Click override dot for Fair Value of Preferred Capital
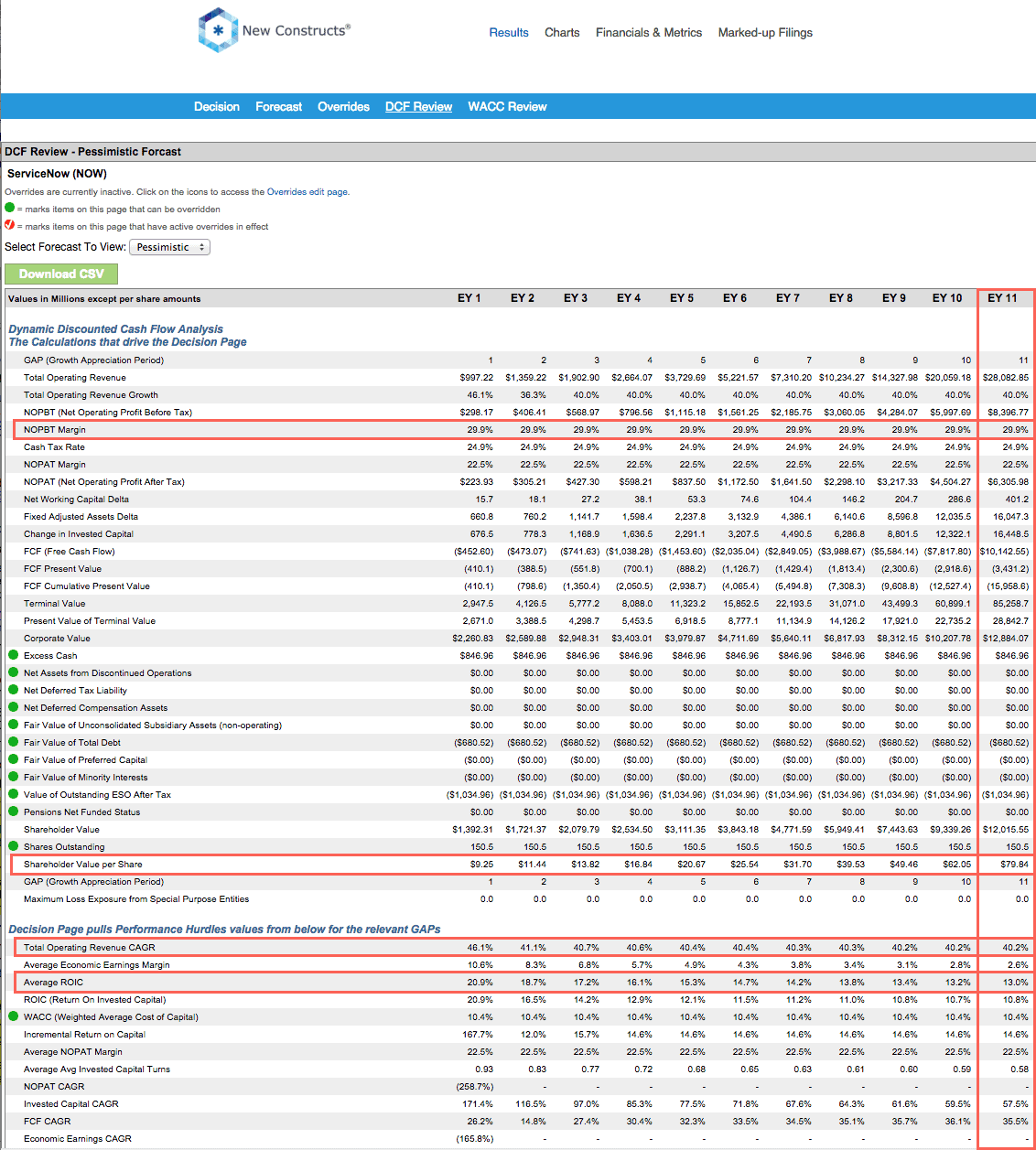The height and width of the screenshot is (1150, 1036). [14, 759]
